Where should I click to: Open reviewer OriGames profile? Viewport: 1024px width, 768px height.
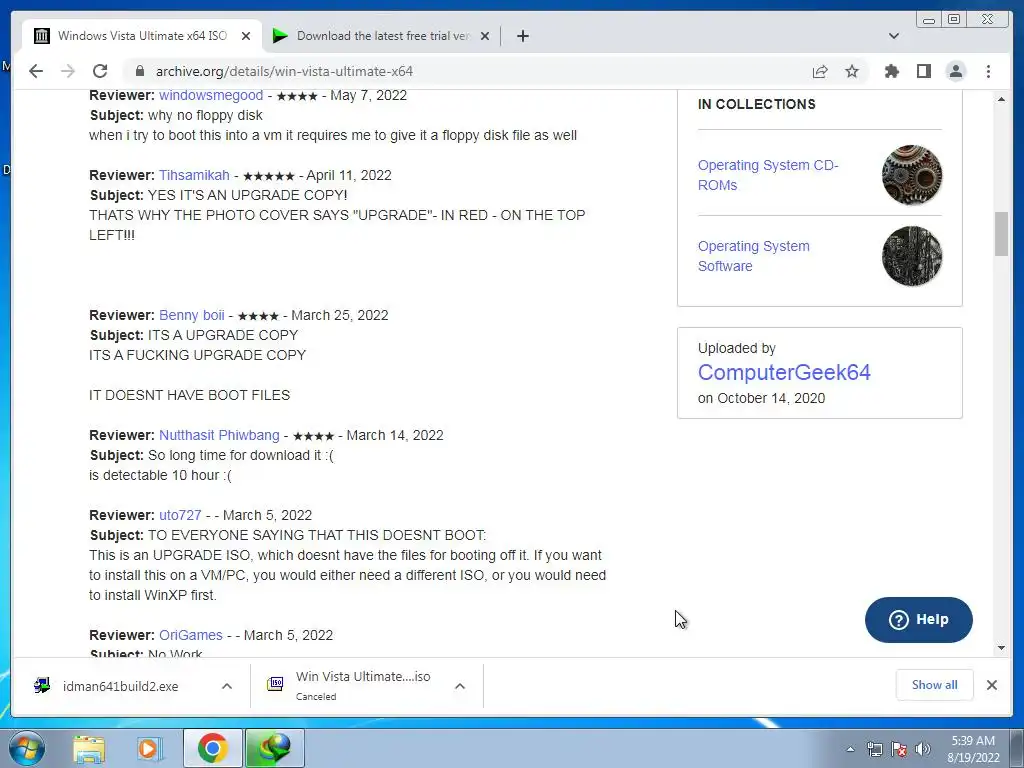pos(191,635)
